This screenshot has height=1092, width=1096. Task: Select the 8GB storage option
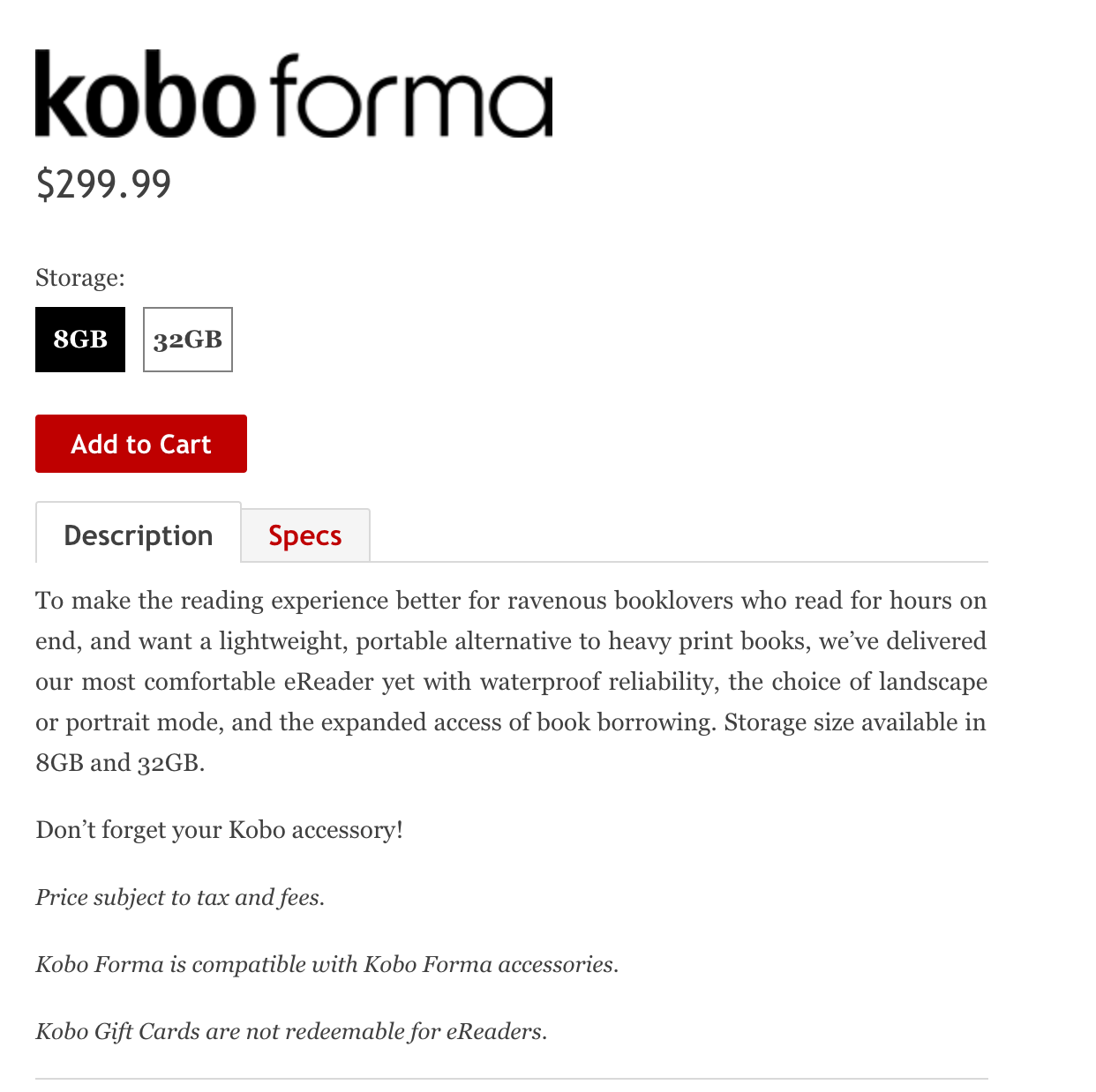[80, 340]
